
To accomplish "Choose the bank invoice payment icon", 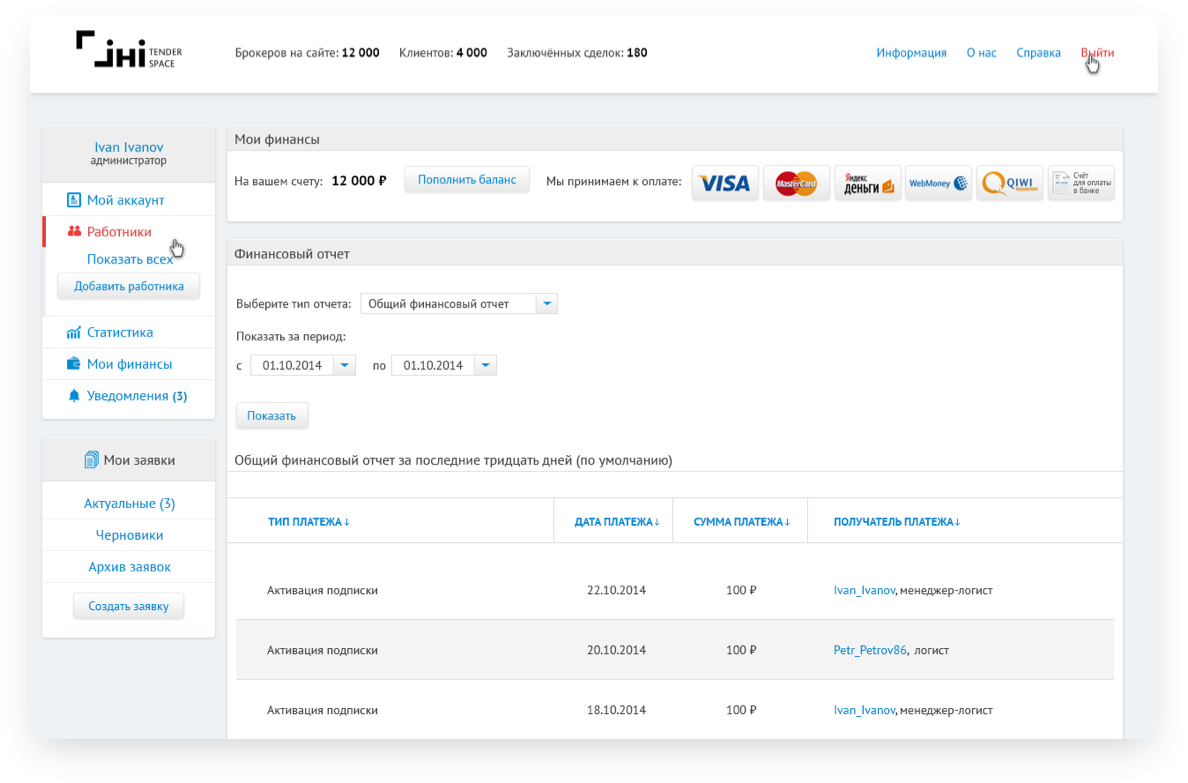I will point(1081,183).
